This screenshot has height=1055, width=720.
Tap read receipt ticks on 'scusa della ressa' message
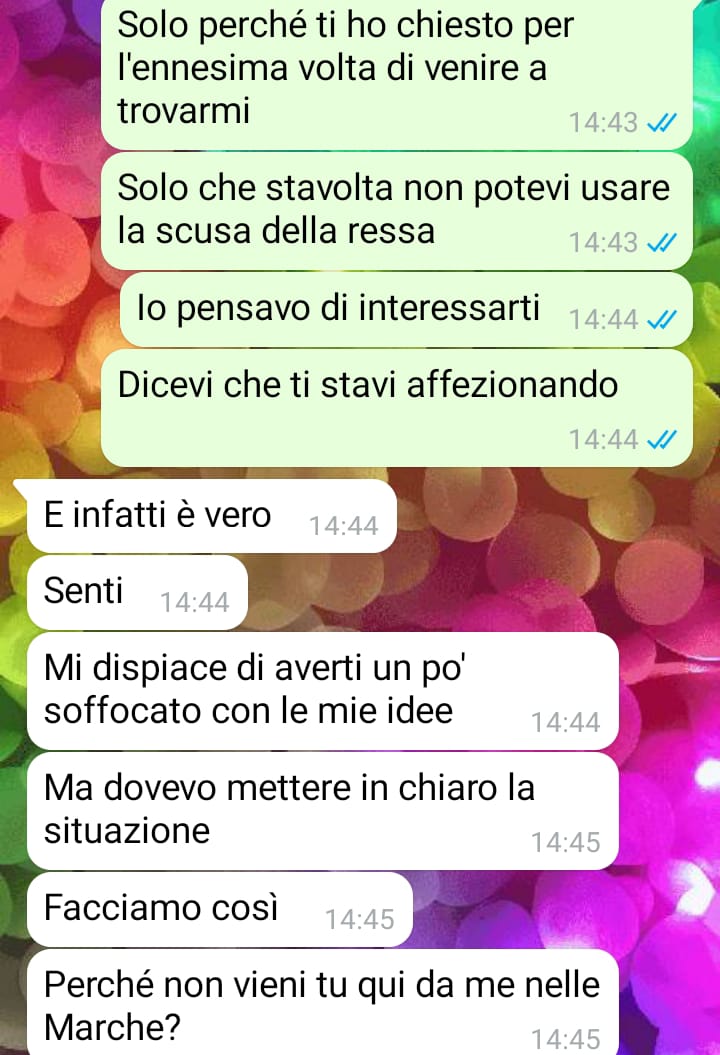tap(661, 243)
